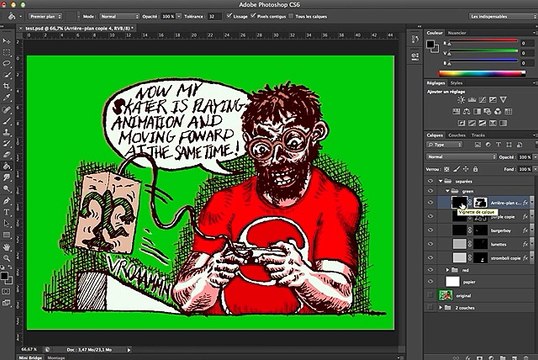Switch to the Tracés tab
Screen dimensions: 538x360
click(478, 135)
